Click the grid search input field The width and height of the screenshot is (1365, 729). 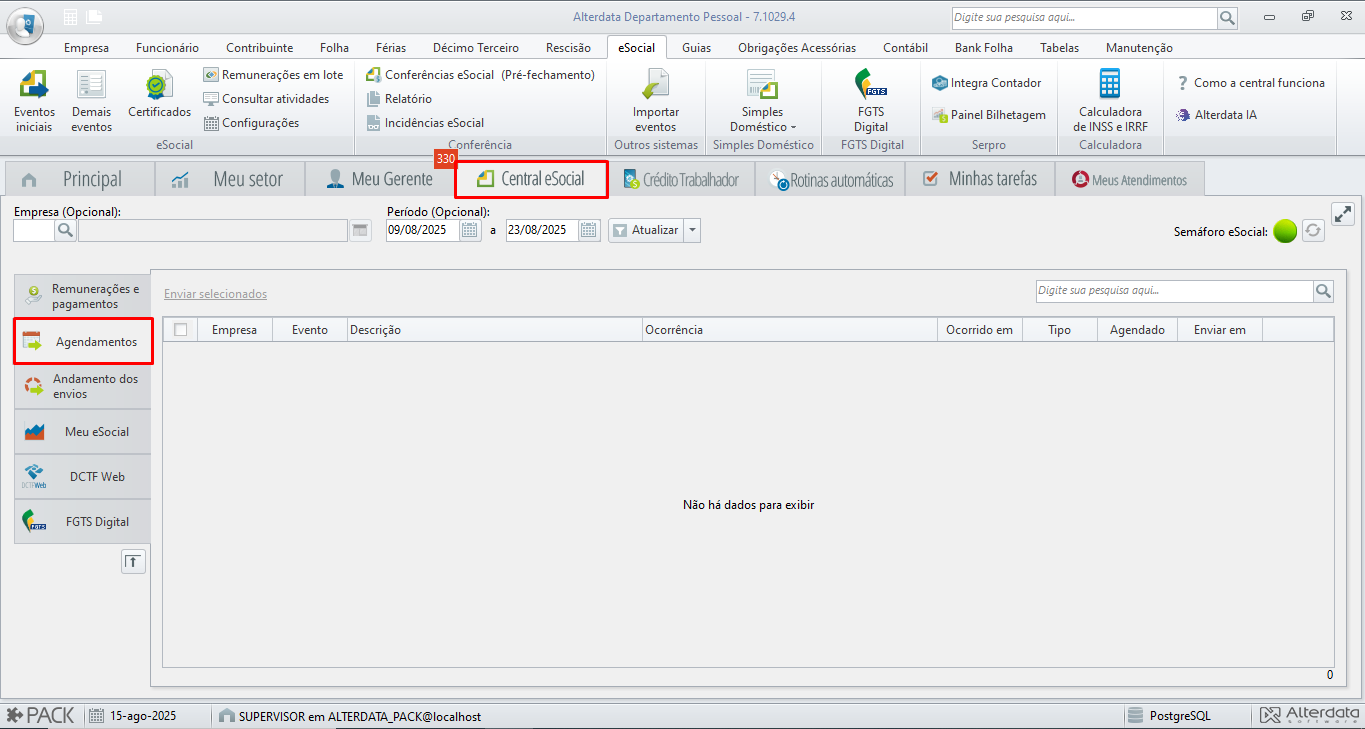click(x=1174, y=291)
